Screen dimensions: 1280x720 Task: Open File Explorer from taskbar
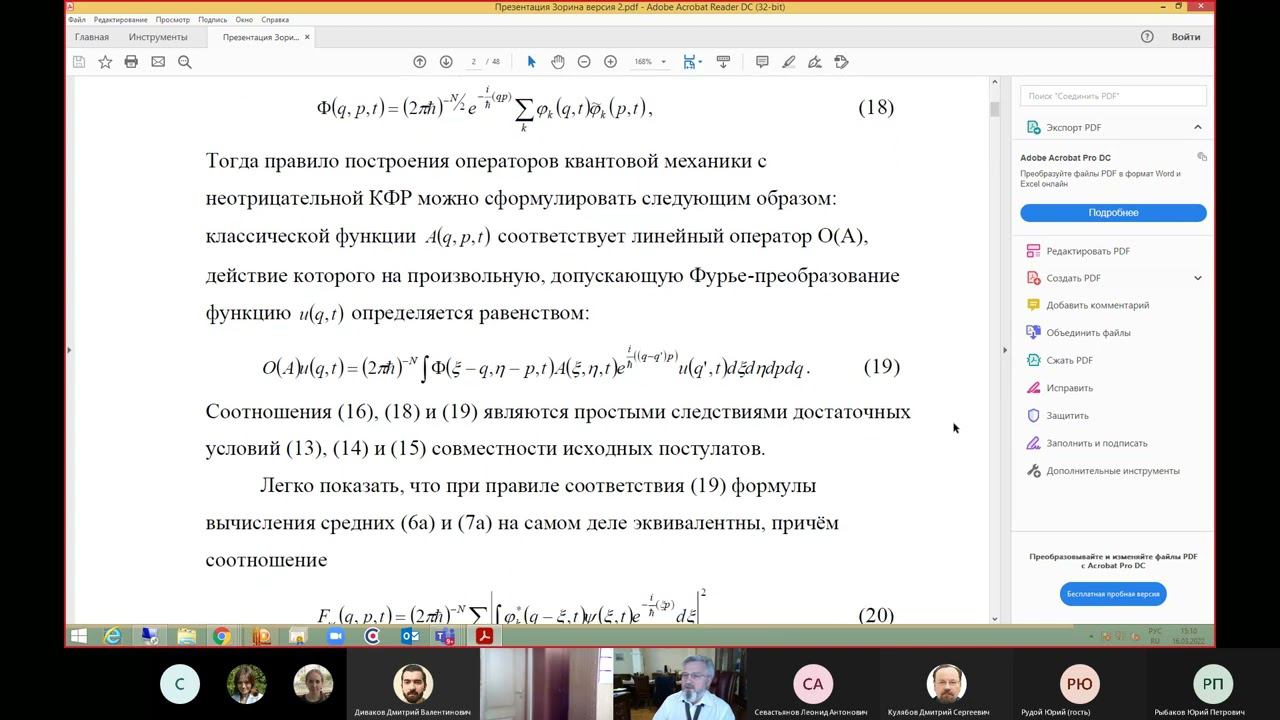[186, 636]
